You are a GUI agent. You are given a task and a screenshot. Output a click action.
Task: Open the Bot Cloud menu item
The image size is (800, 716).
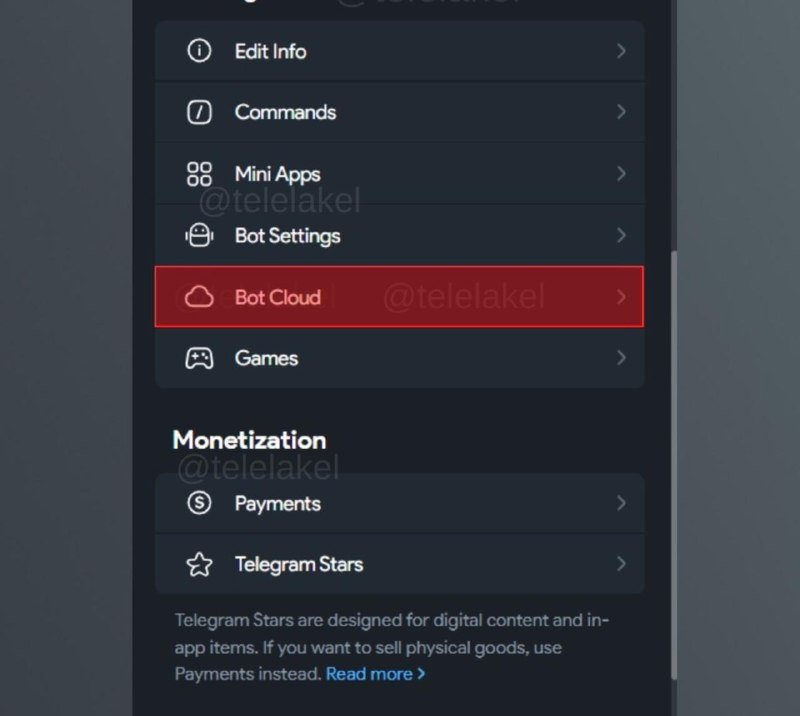[x=278, y=297]
